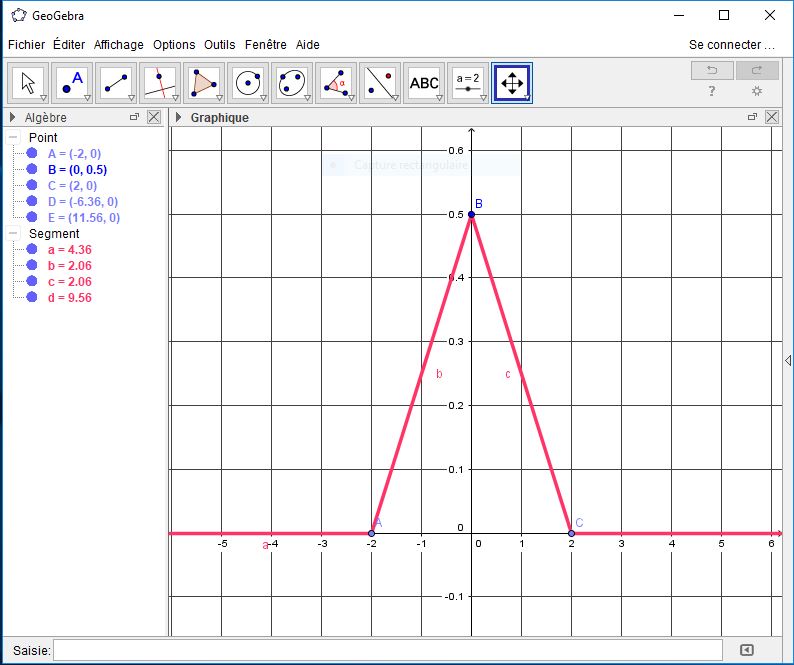Viewport: 794px width, 665px height.
Task: Open help with the question mark icon
Action: (712, 91)
